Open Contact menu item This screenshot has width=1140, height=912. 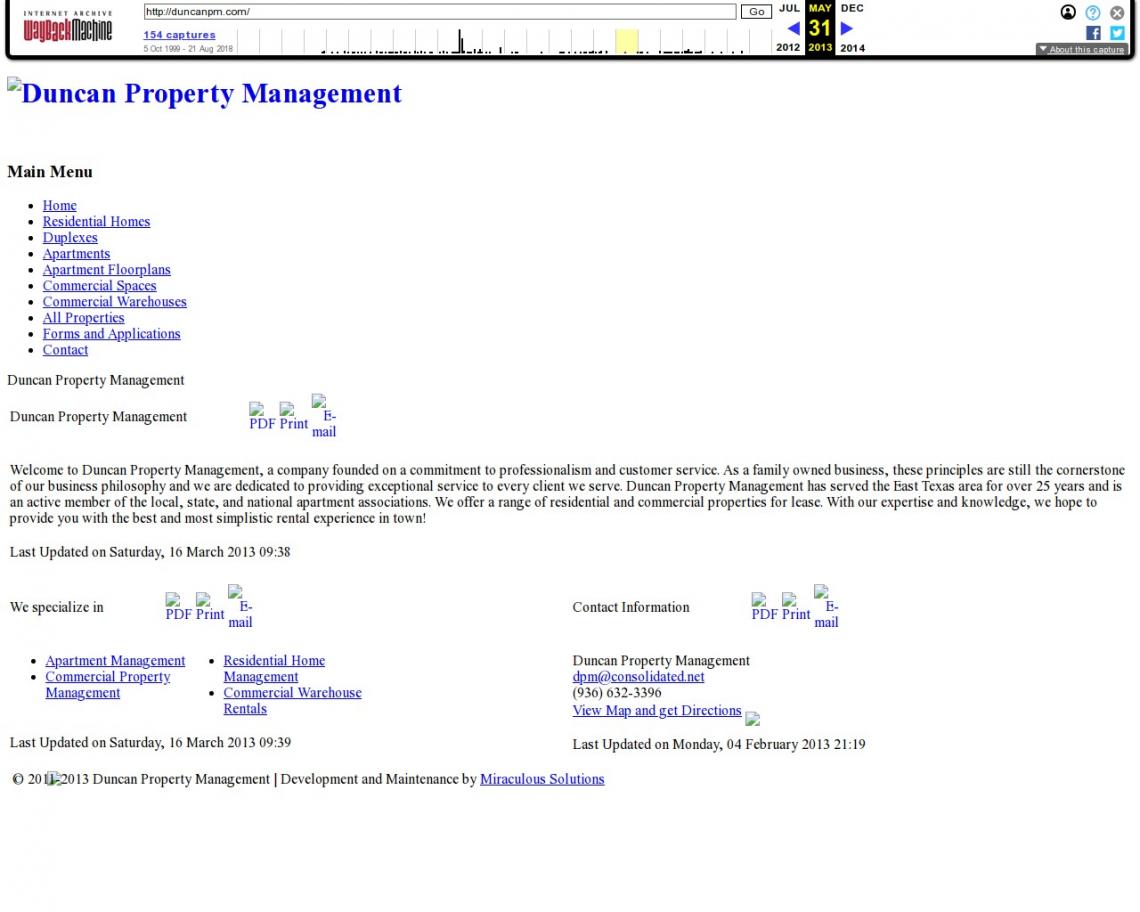tap(65, 350)
